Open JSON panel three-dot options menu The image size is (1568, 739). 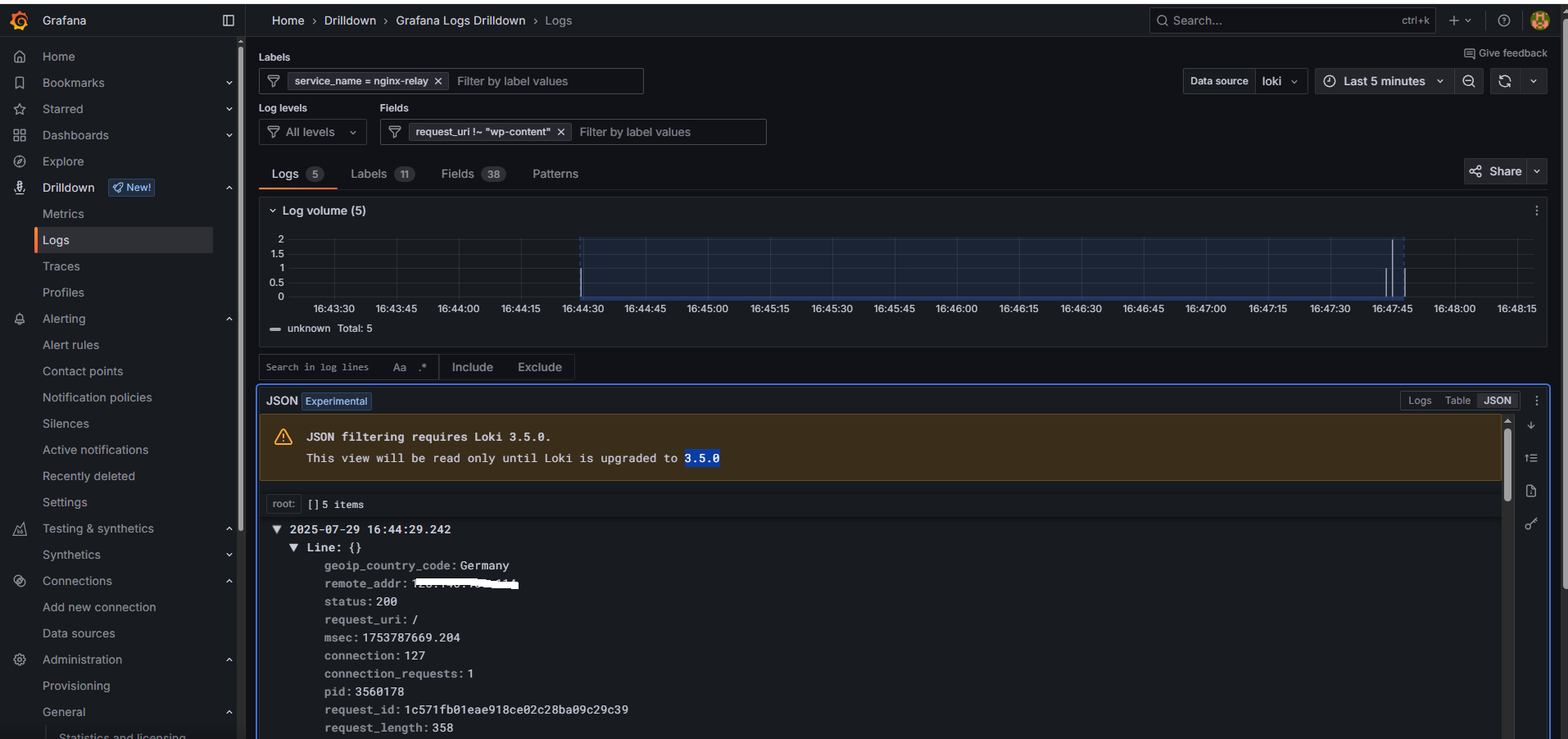click(1536, 401)
